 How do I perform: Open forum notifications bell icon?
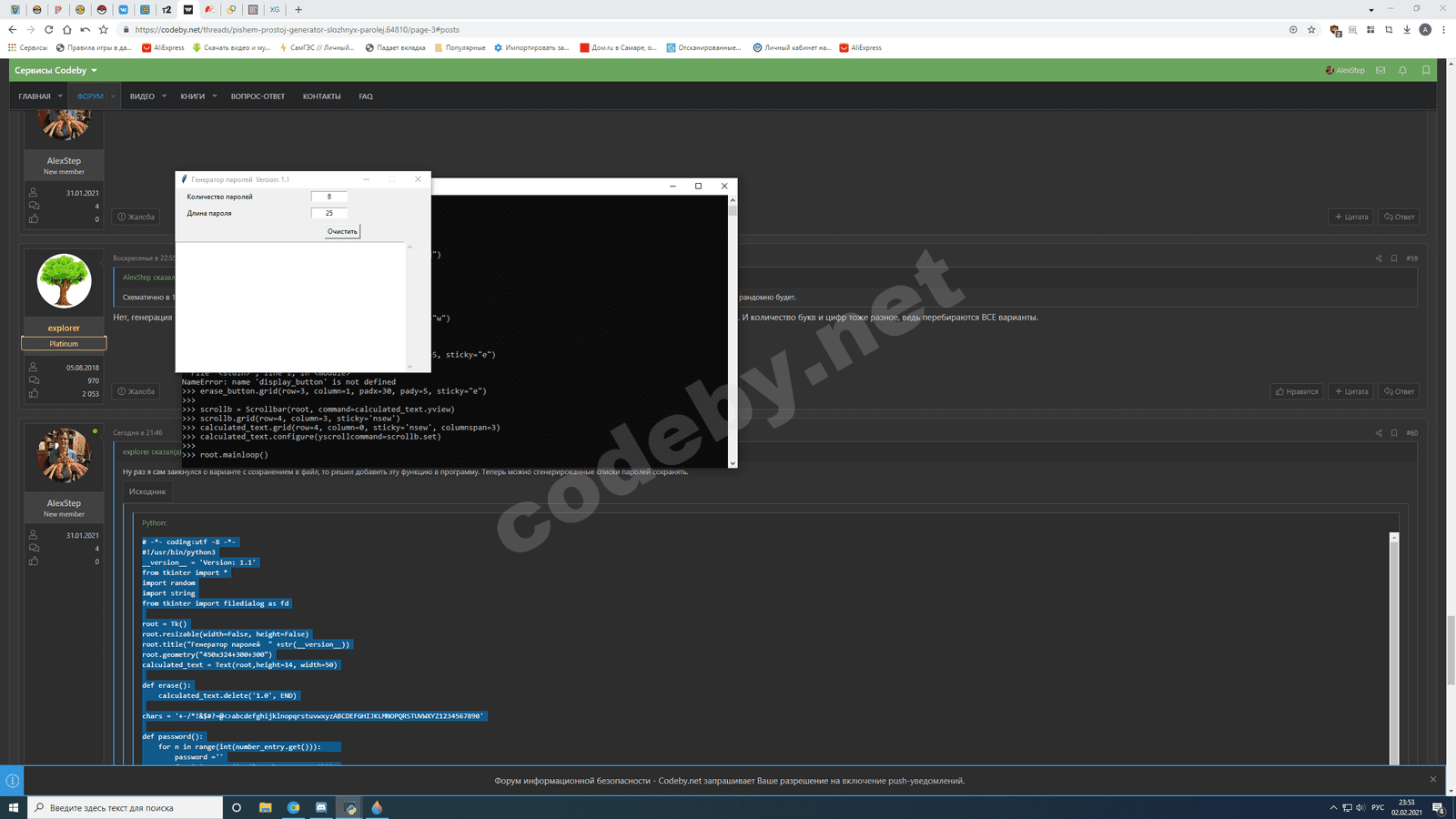pos(1402,70)
